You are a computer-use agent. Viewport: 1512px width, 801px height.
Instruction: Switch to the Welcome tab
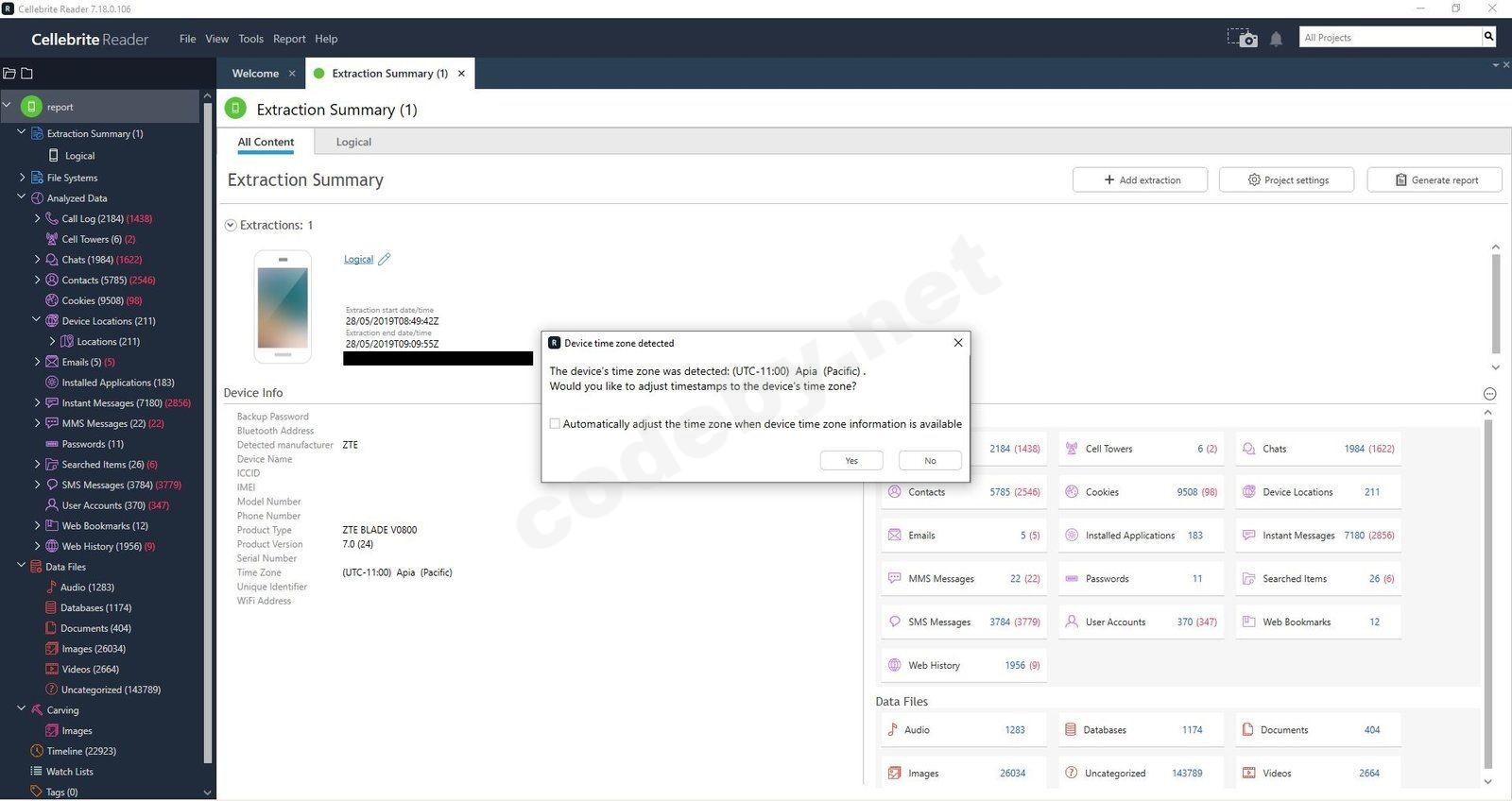255,74
